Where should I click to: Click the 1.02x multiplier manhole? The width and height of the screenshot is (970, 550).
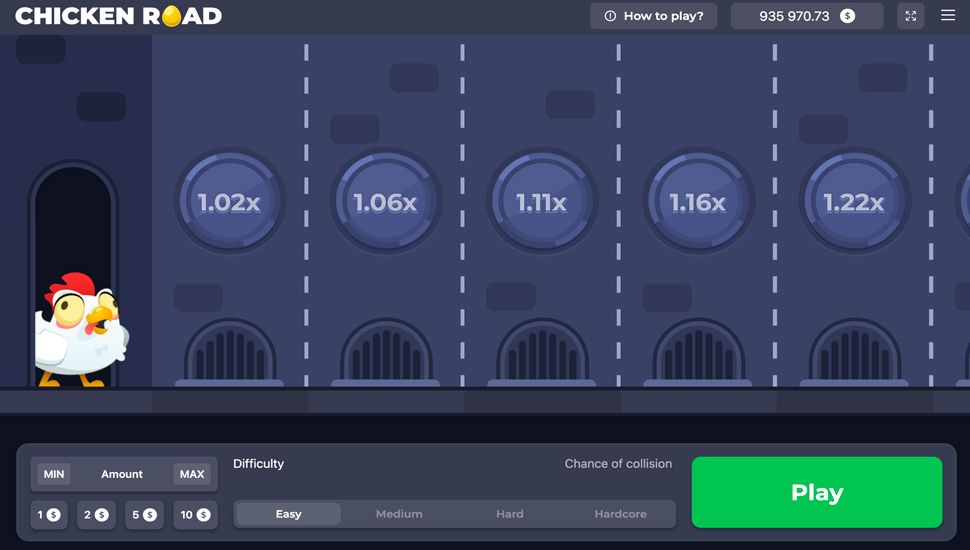click(x=229, y=202)
